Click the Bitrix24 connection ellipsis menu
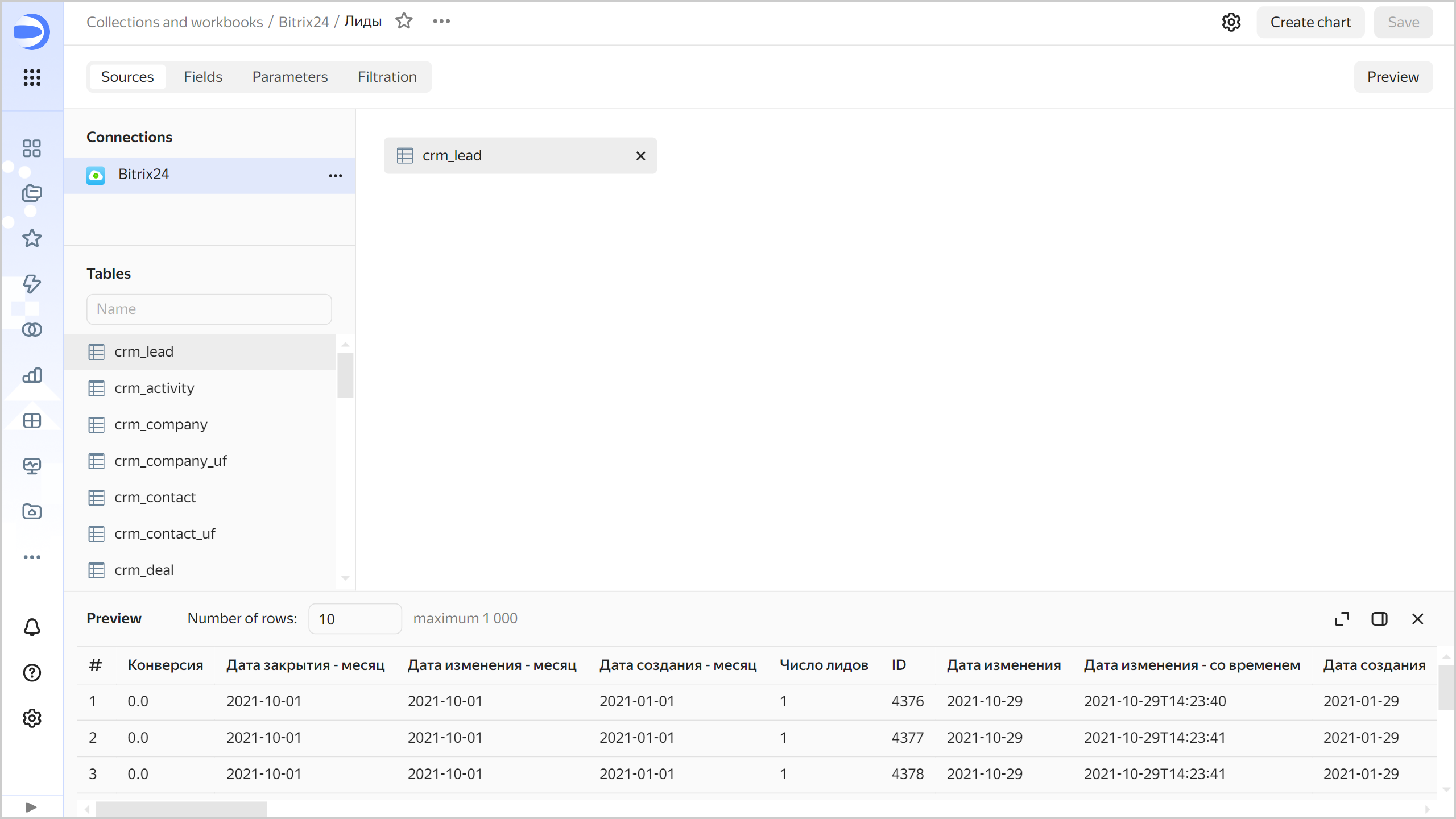The width and height of the screenshot is (1456, 819). [337, 175]
